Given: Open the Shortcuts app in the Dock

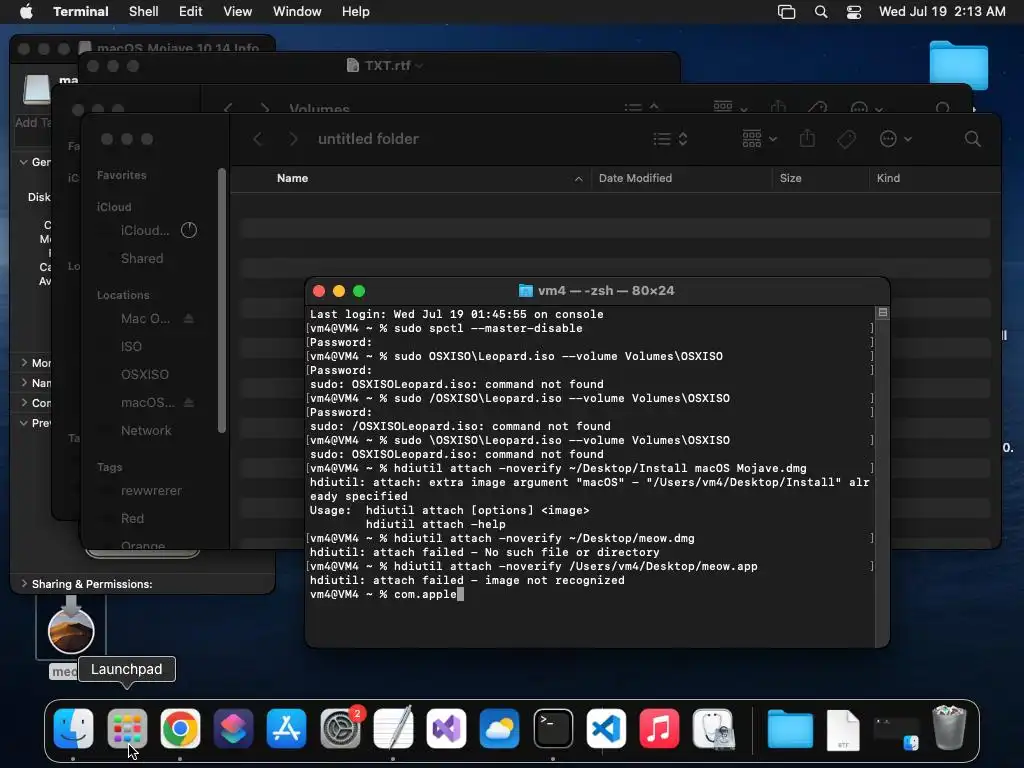Looking at the screenshot, I should (x=233, y=728).
